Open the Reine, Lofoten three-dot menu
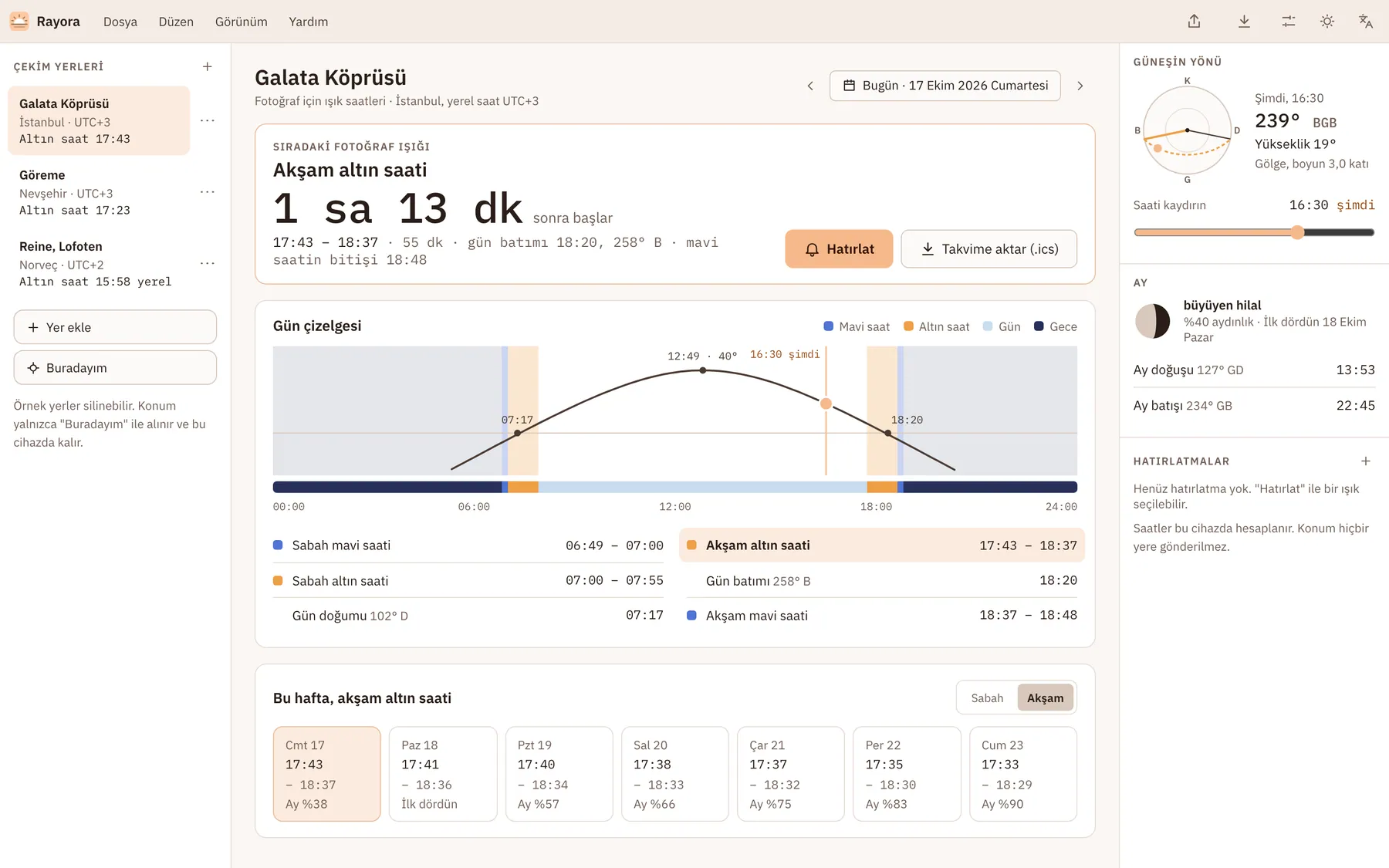This screenshot has height=868, width=1389. (207, 263)
